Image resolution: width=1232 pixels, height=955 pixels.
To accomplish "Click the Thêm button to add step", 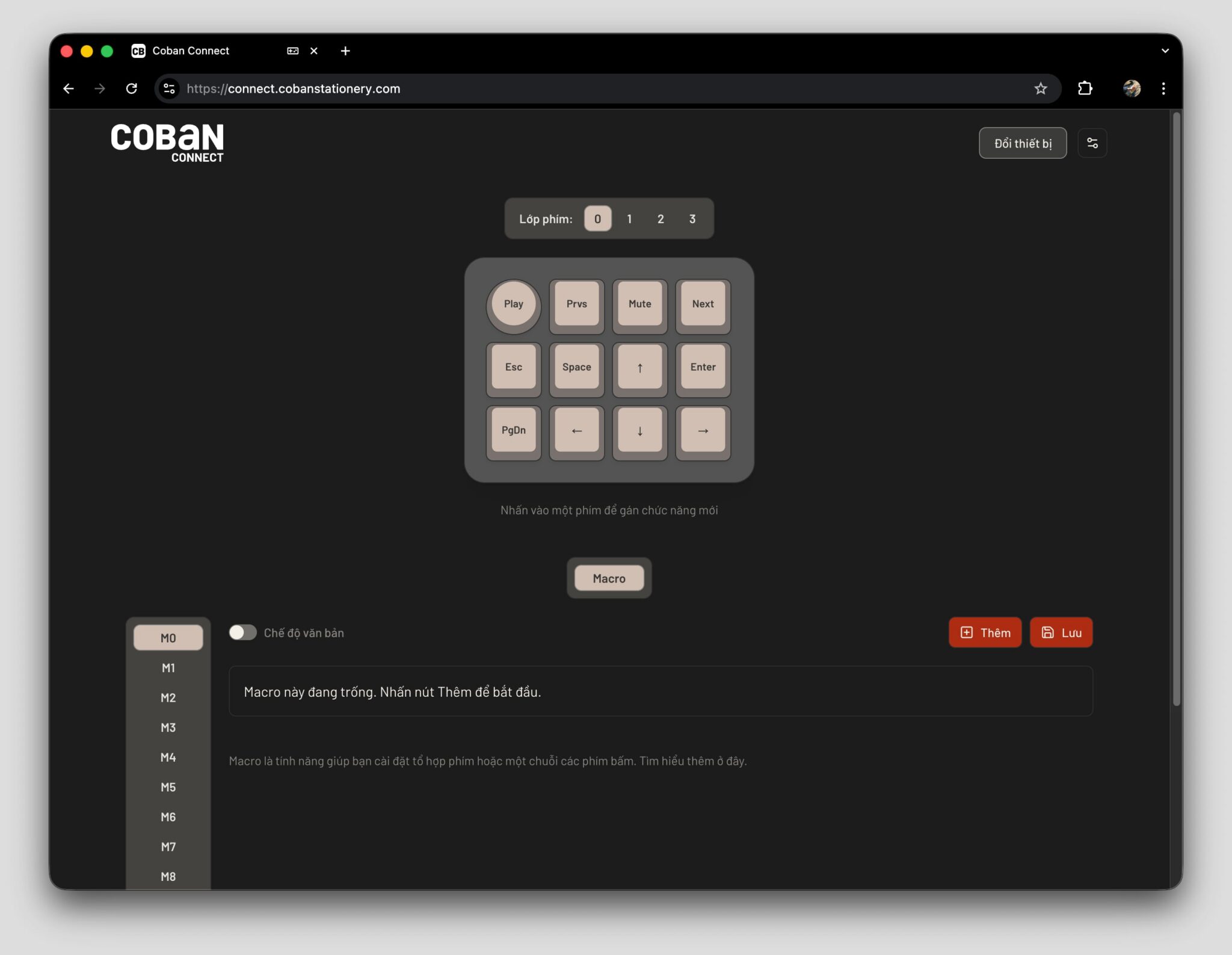I will pyautogui.click(x=985, y=632).
